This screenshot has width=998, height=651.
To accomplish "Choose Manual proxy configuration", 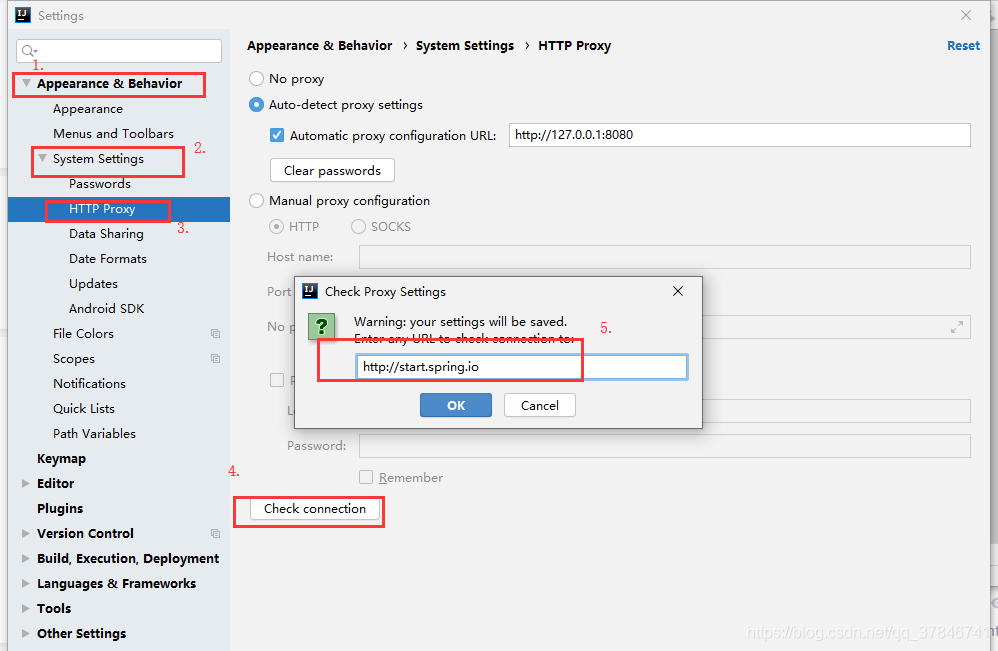I will point(256,200).
